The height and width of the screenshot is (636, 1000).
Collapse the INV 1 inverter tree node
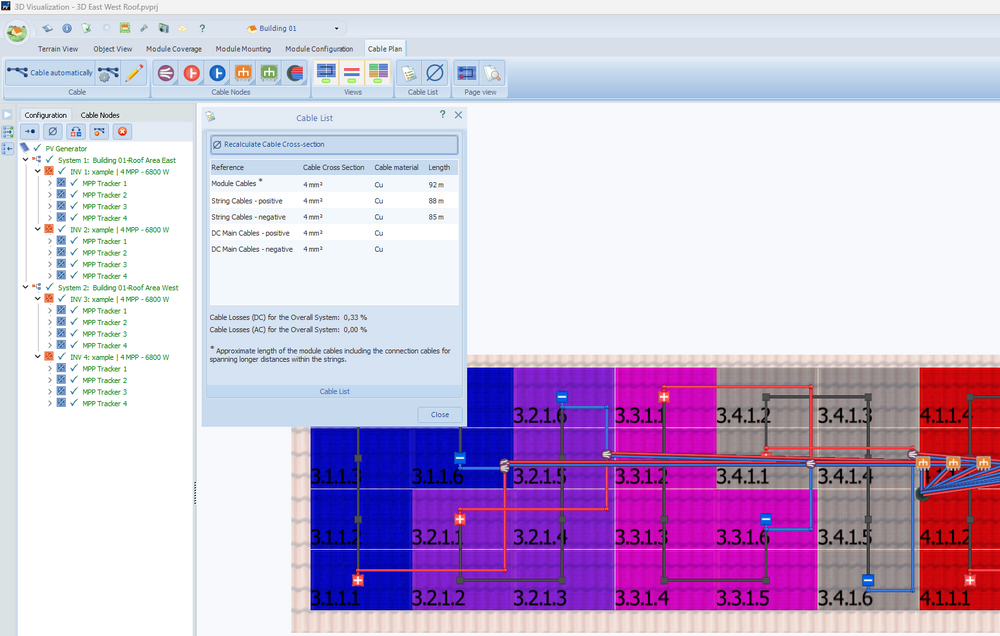click(x=37, y=172)
